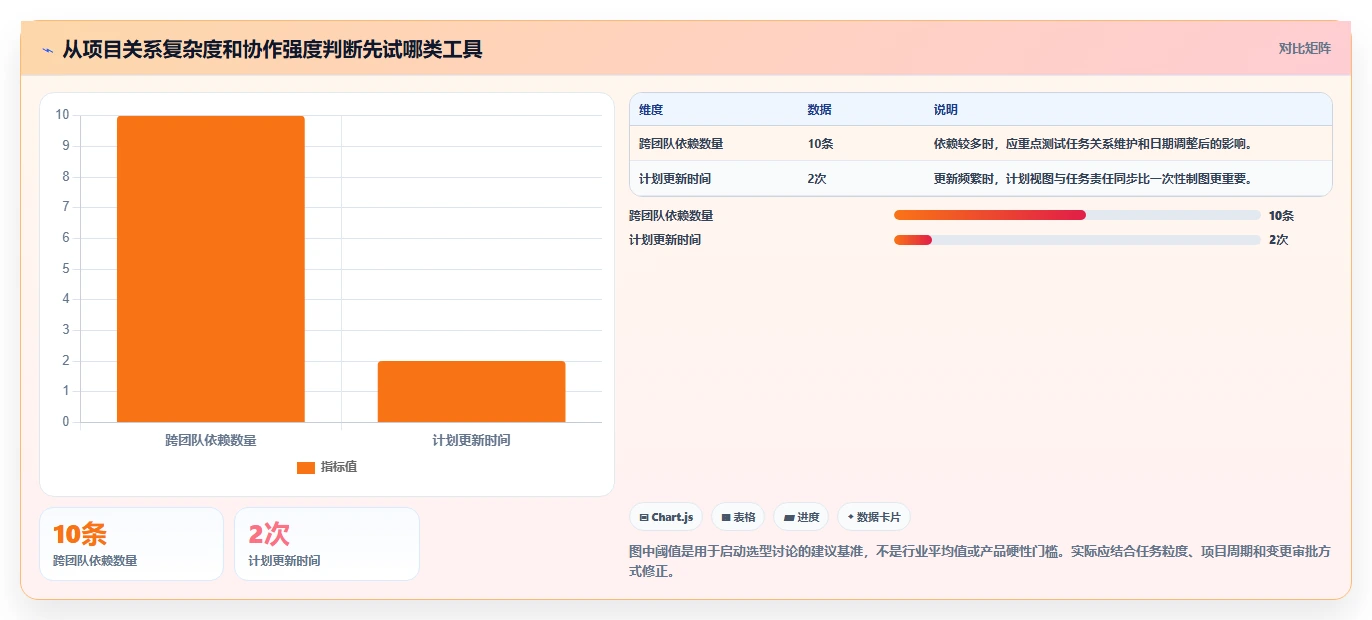Click the 跨团队依赖数量 orange bar in the chart
Image resolution: width=1372 pixels, height=620 pixels.
tap(211, 269)
